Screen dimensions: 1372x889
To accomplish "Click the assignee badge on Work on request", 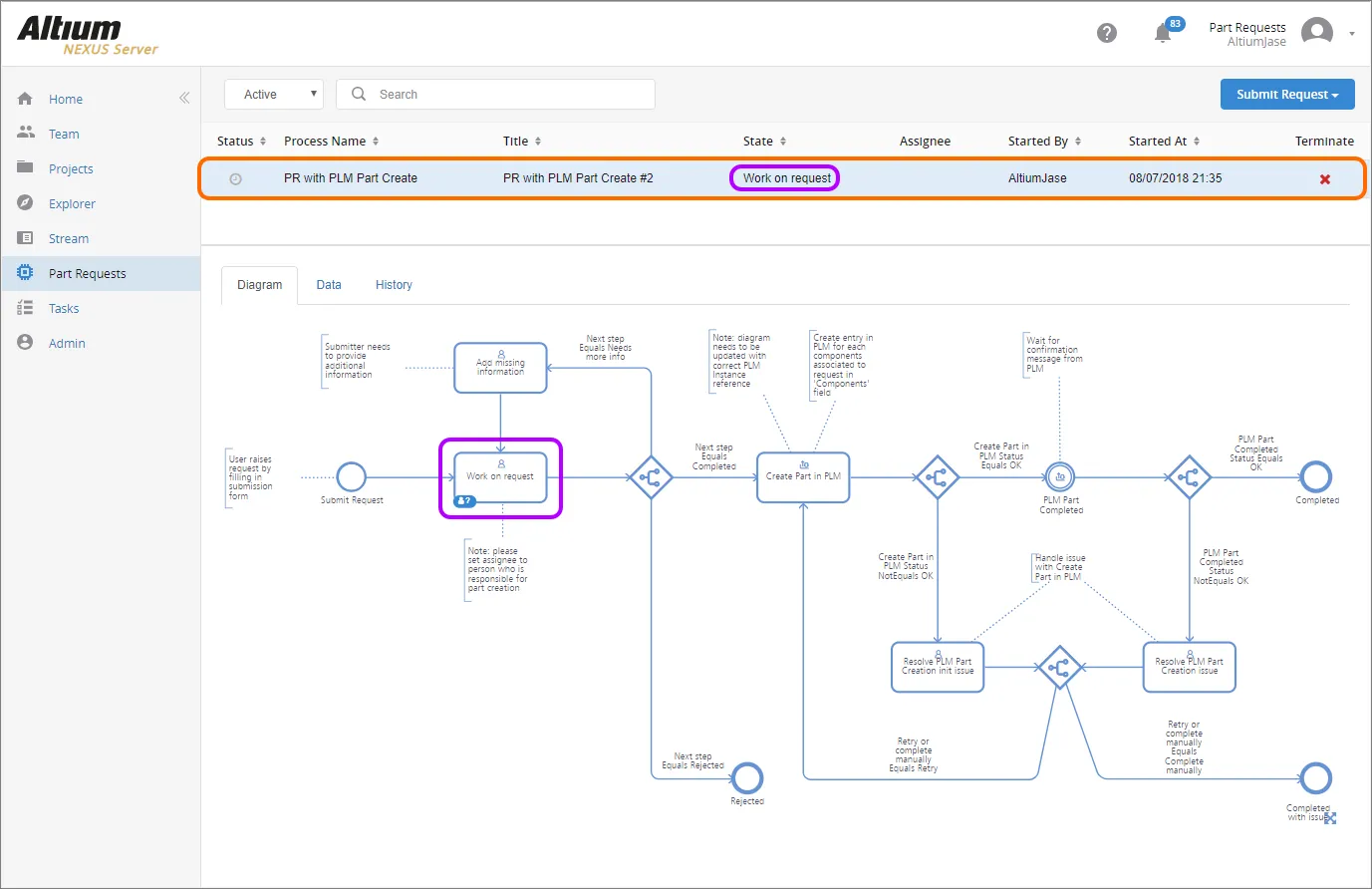I will (x=464, y=501).
